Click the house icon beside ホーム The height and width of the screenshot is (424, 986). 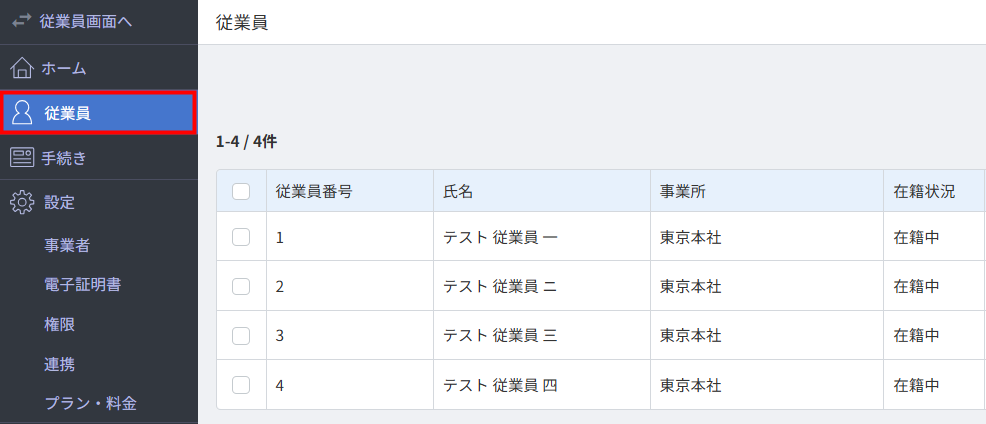(22, 68)
